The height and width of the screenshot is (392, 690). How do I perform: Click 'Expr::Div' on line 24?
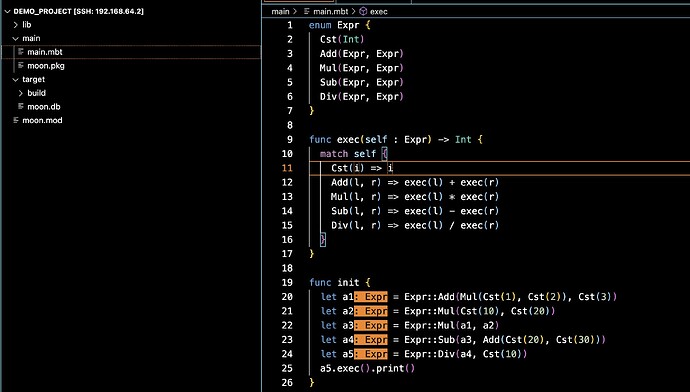pyautogui.click(x=429, y=354)
